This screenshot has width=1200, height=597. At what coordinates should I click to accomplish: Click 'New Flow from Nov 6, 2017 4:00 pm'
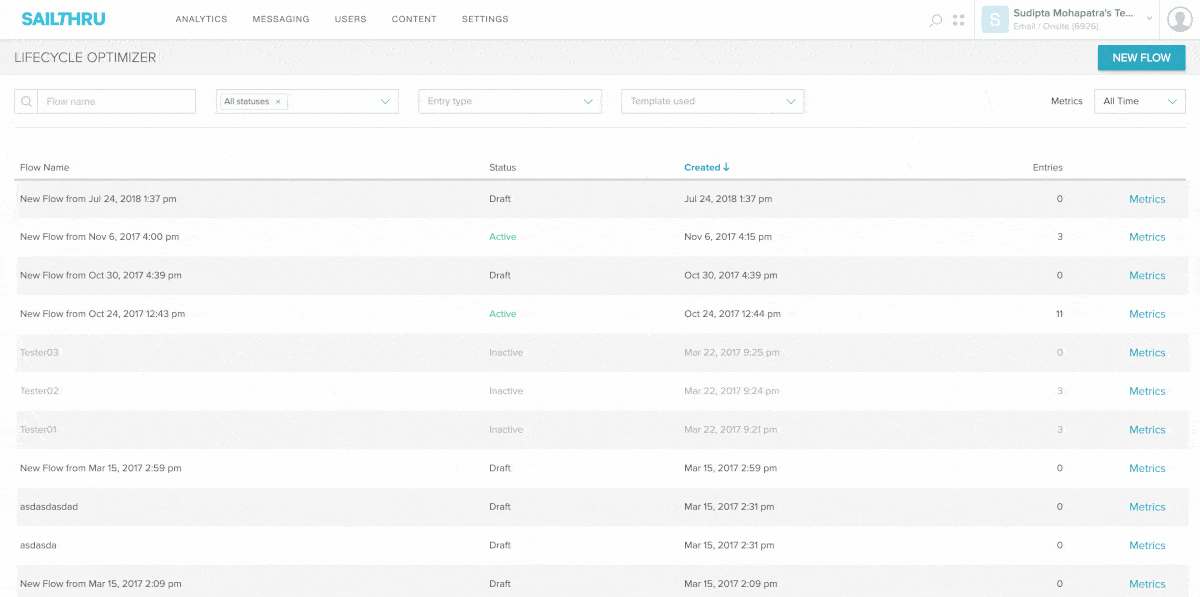(x=100, y=237)
